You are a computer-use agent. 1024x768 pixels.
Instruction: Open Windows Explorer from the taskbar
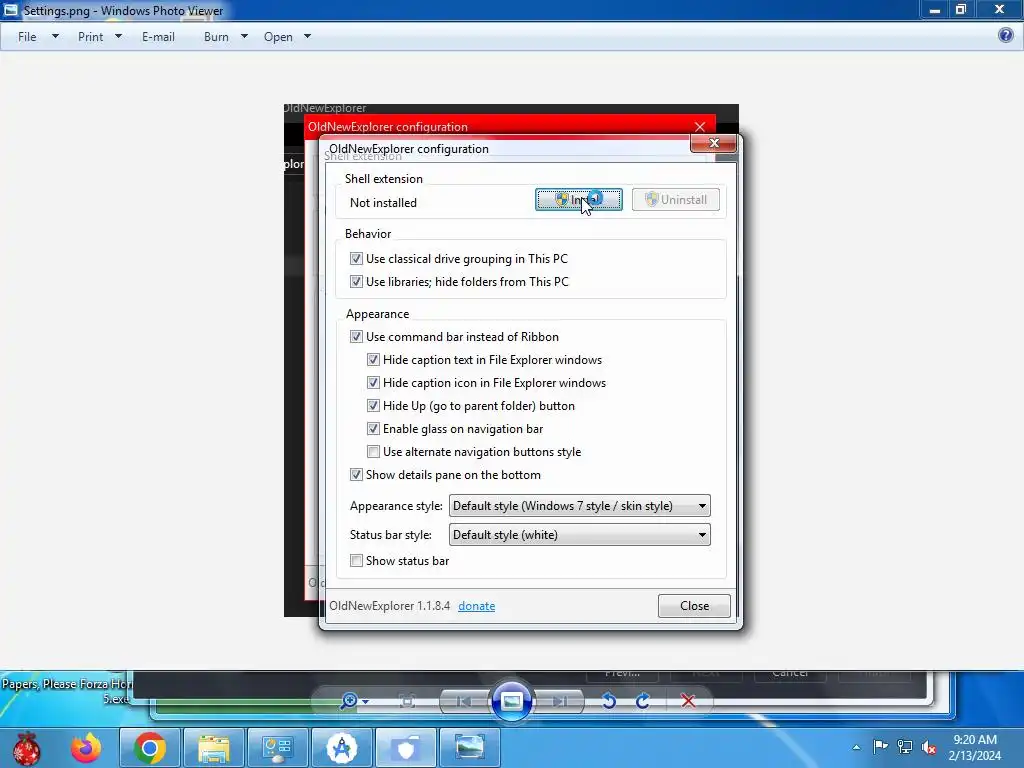pyautogui.click(x=214, y=748)
